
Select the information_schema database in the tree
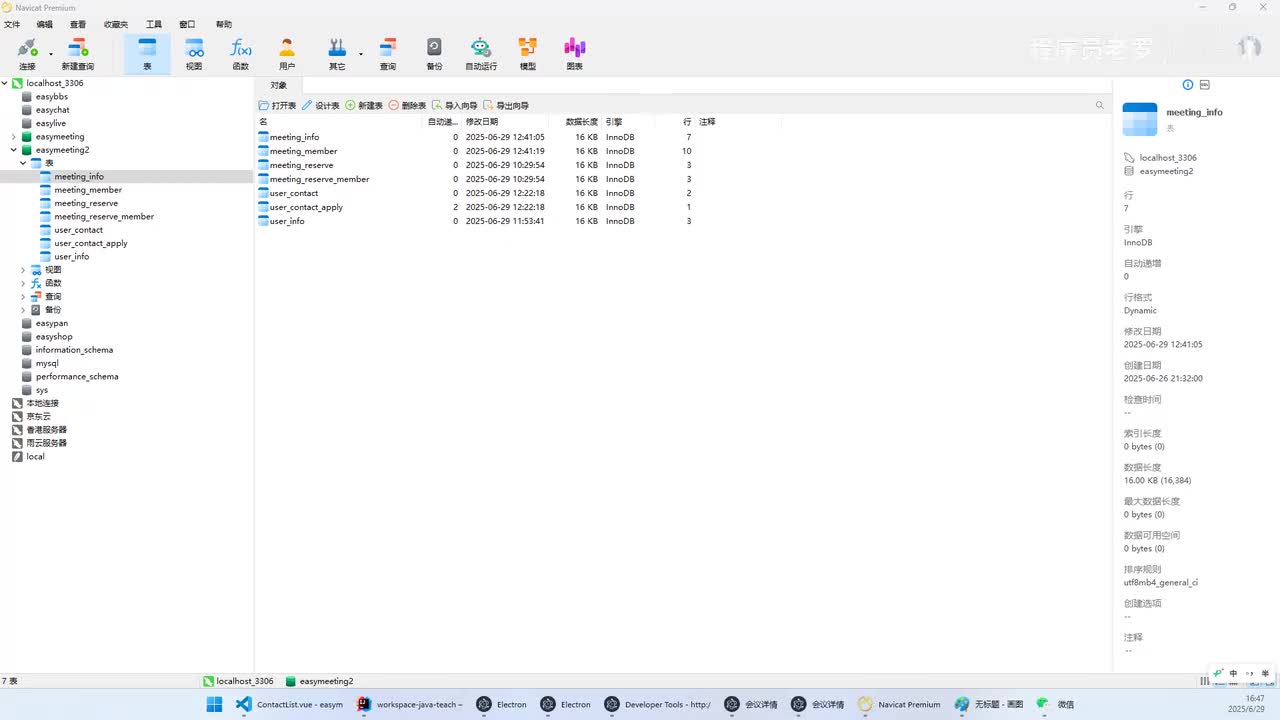coord(74,350)
